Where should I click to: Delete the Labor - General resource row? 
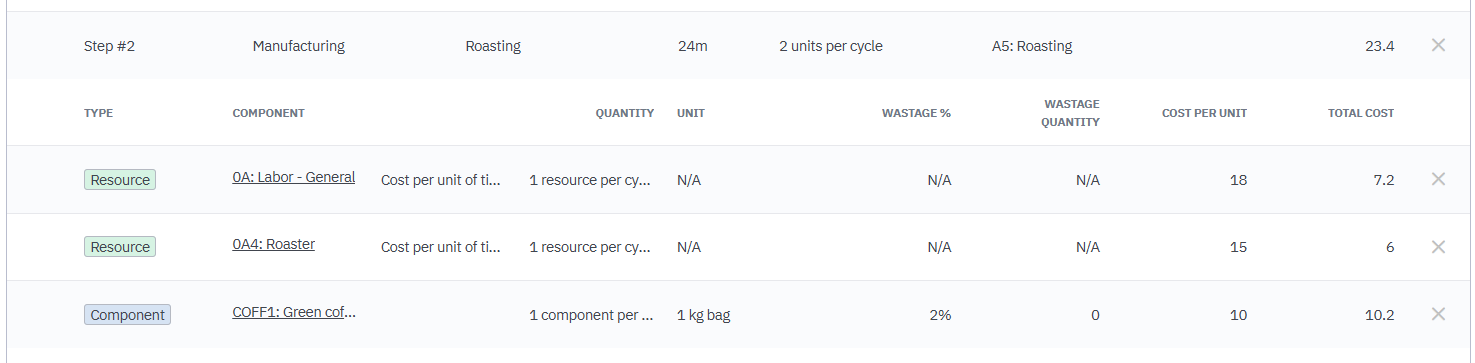coord(1438,179)
